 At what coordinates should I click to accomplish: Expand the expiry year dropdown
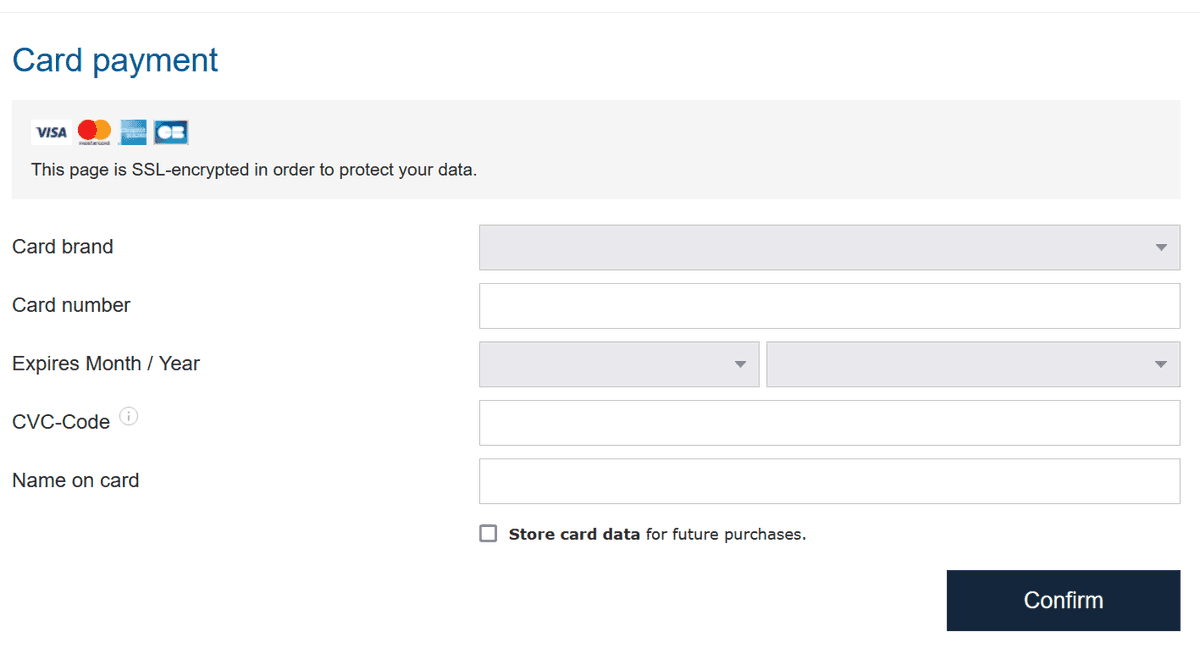coord(972,364)
